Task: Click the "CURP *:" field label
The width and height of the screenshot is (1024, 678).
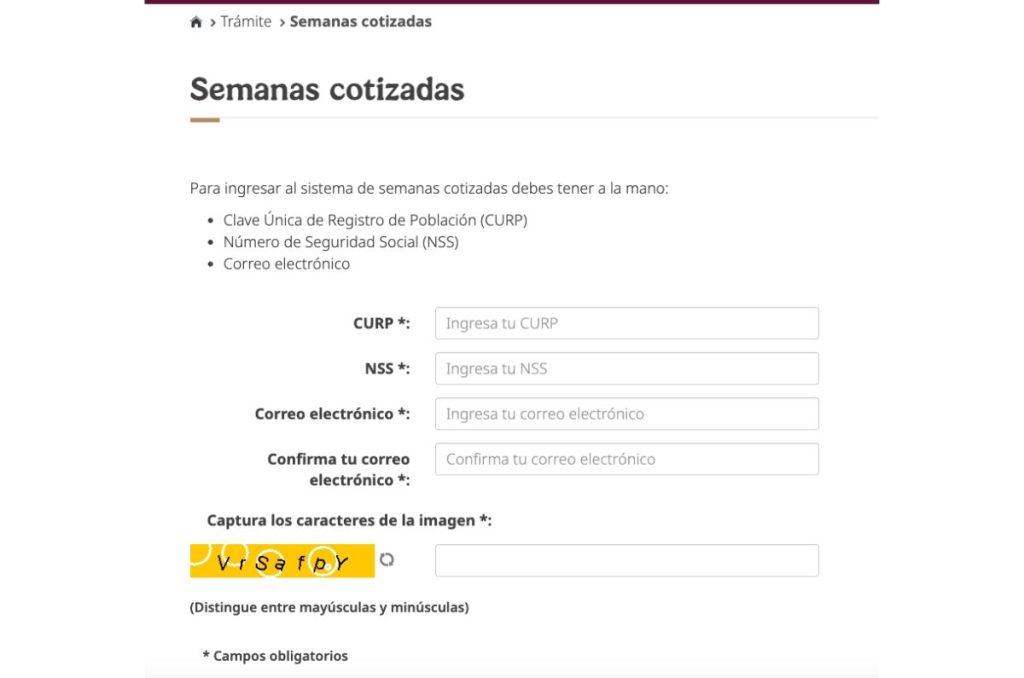Action: point(381,323)
